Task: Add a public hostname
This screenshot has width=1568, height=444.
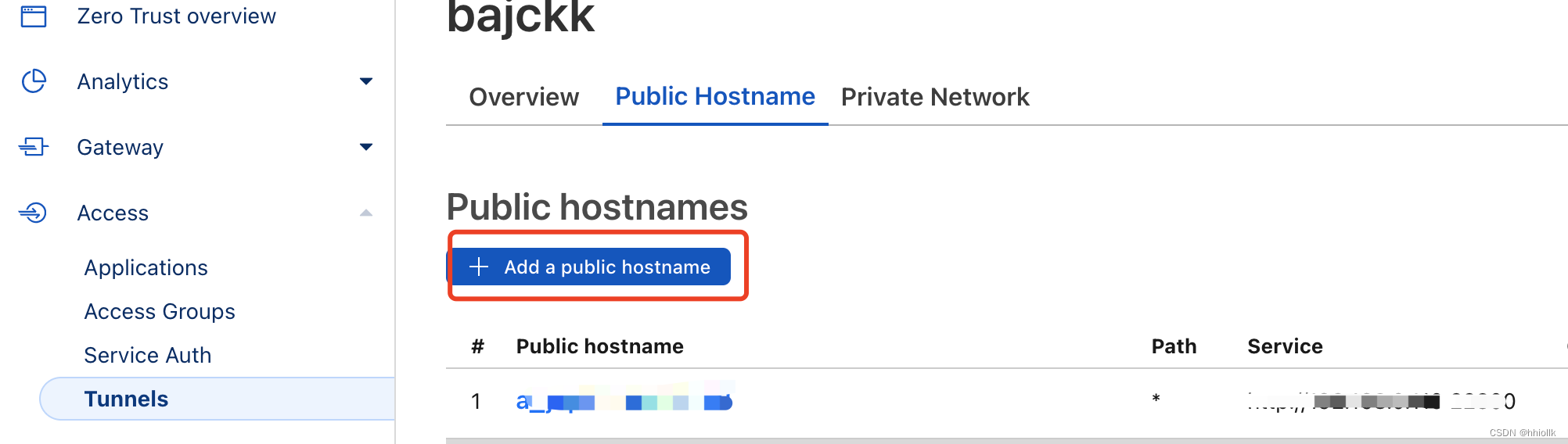Action: click(591, 267)
